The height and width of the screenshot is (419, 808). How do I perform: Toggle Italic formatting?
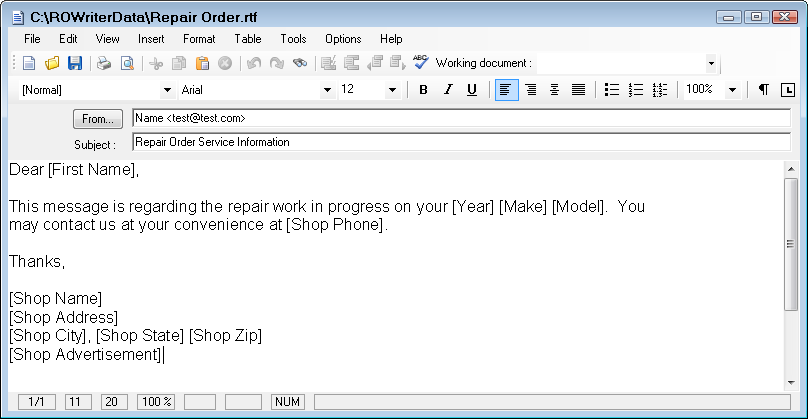click(447, 90)
